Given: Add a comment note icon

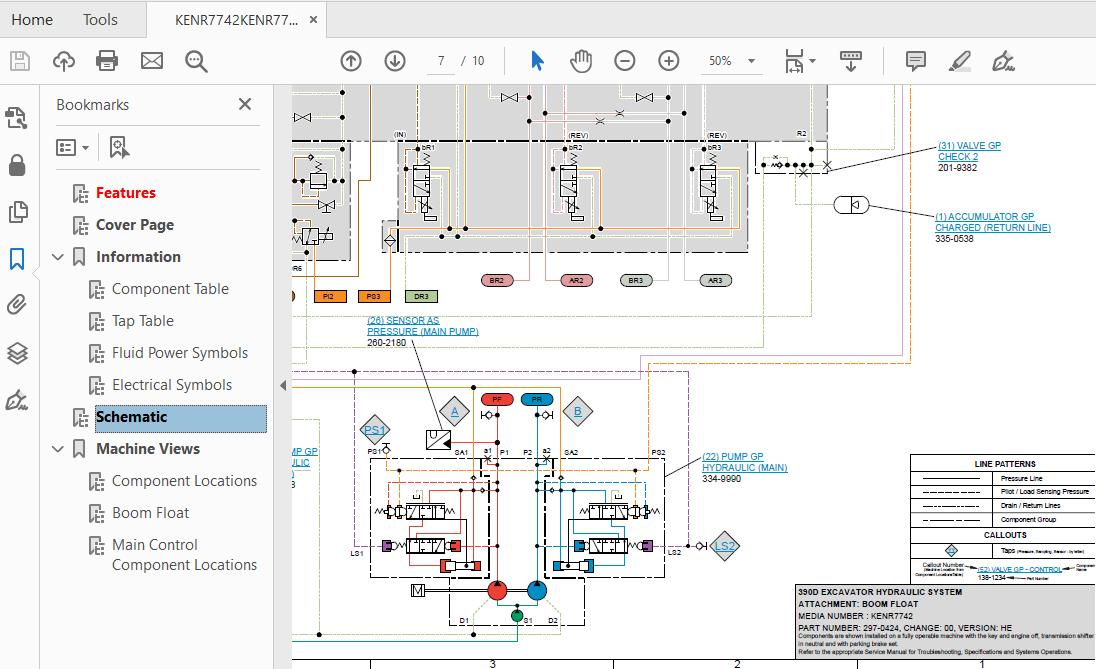Looking at the screenshot, I should pos(916,61).
